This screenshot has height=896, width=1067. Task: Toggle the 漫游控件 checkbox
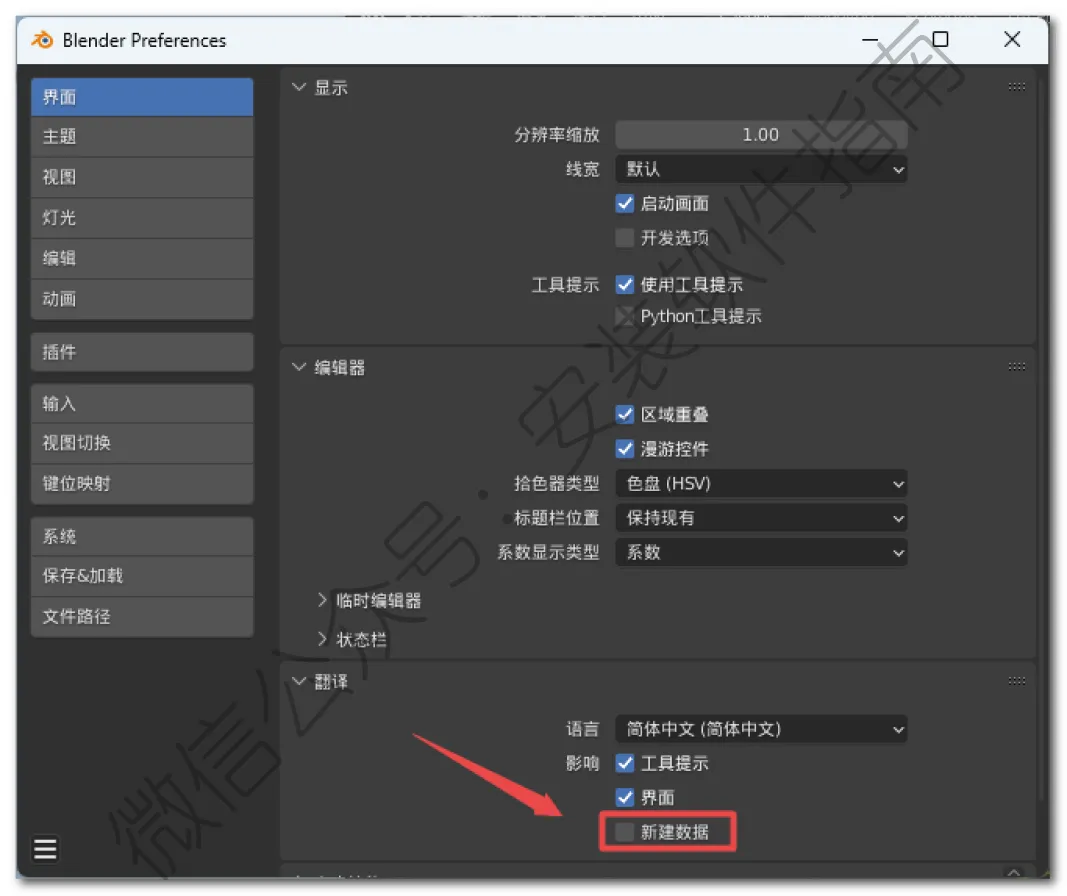[x=625, y=449]
